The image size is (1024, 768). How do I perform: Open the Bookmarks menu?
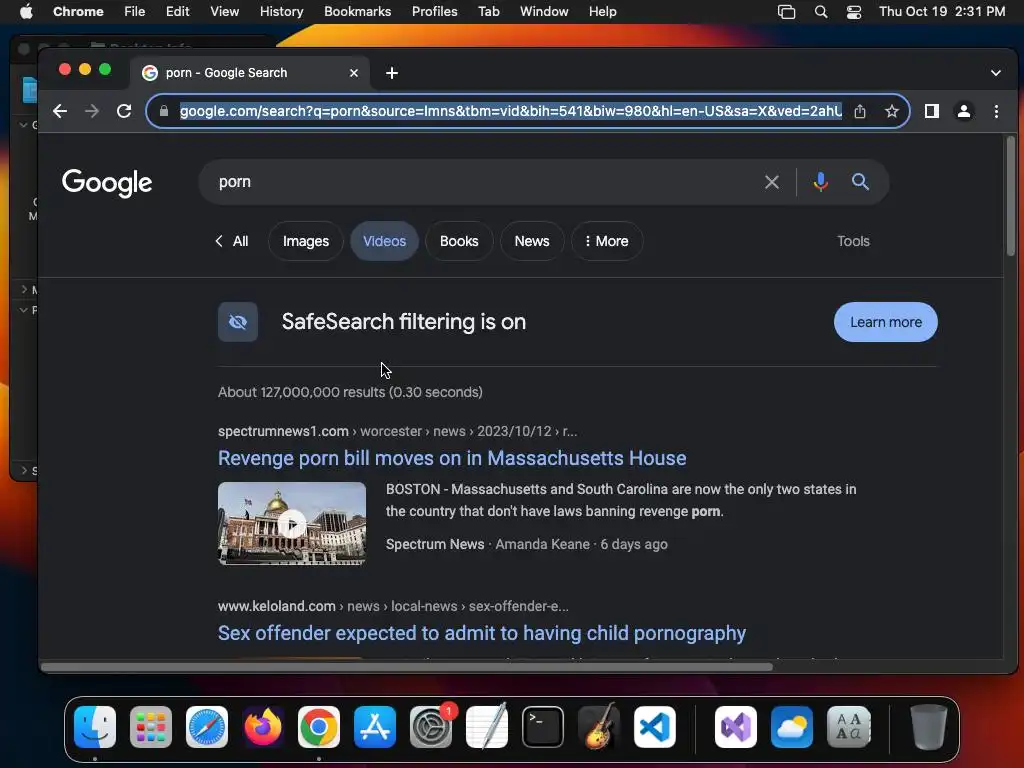click(357, 12)
